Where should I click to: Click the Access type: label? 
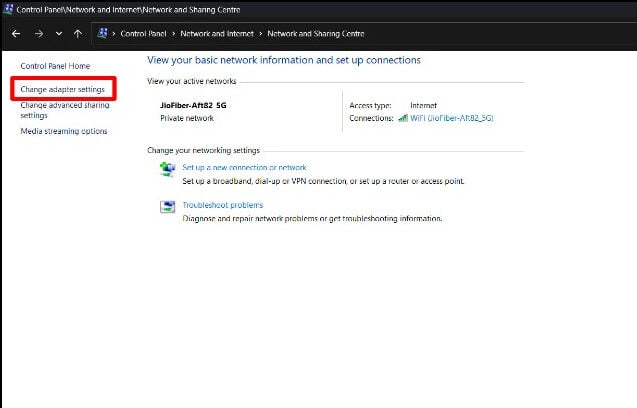click(x=370, y=105)
